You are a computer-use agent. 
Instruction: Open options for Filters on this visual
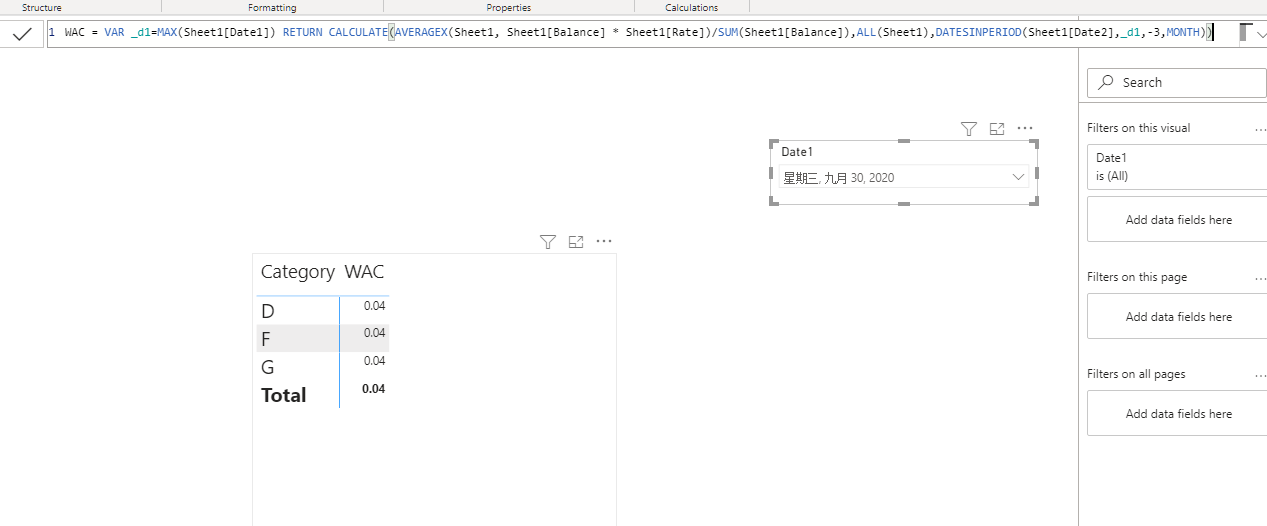coord(1260,129)
